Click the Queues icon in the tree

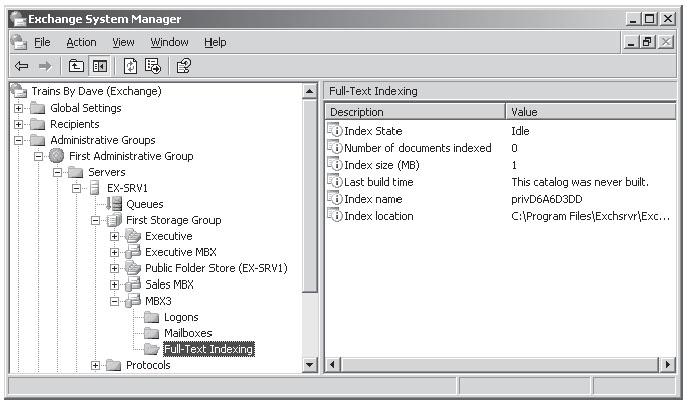(114, 204)
